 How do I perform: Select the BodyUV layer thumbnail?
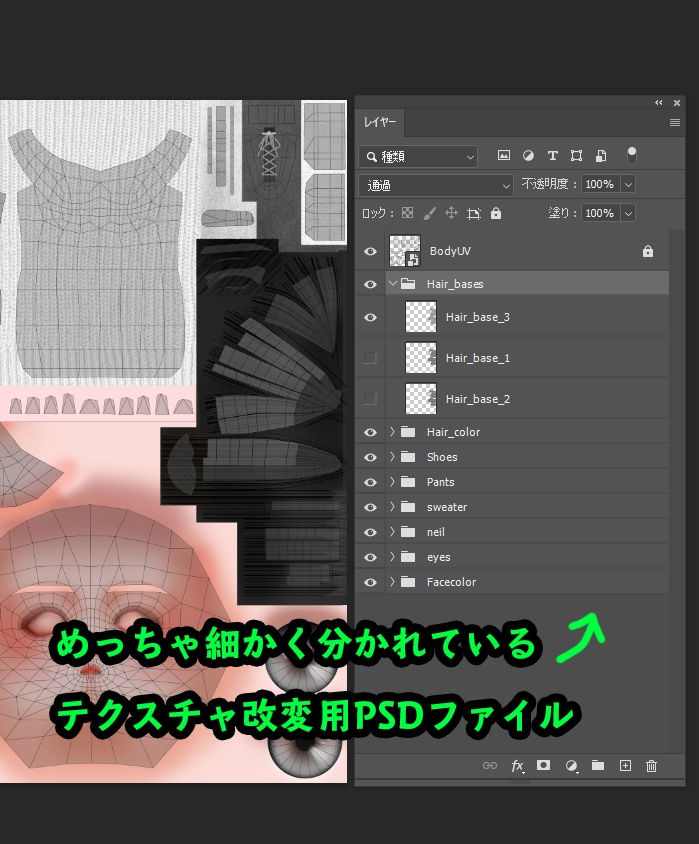pos(405,251)
